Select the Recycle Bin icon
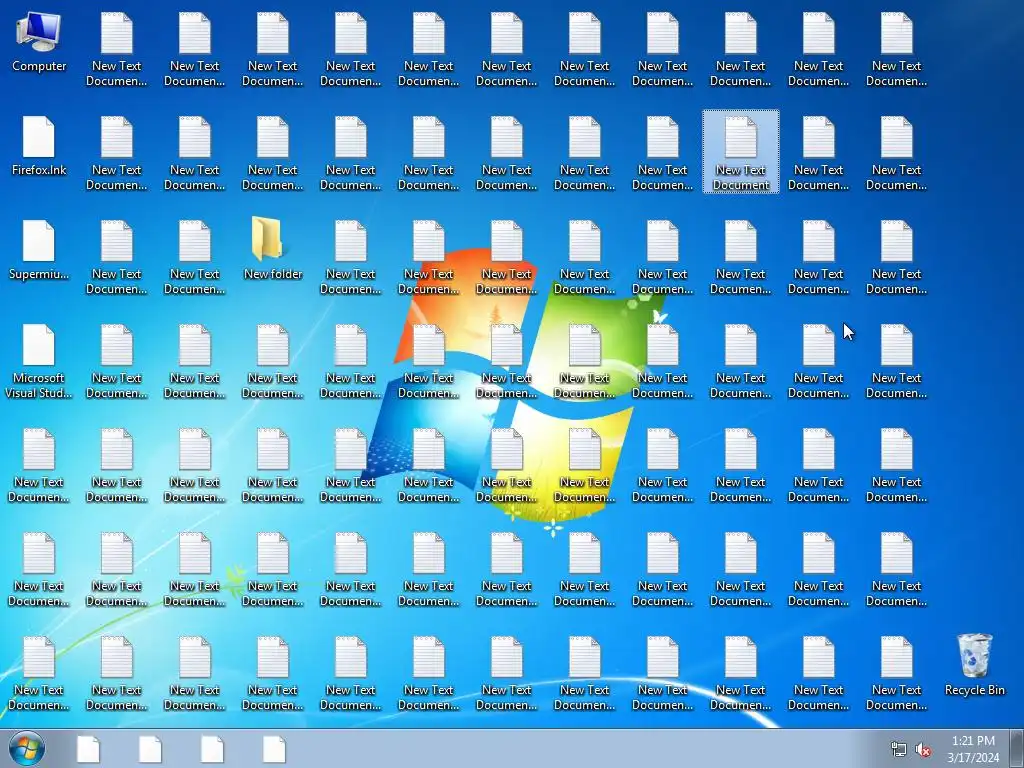This screenshot has height=768, width=1024. 974,665
